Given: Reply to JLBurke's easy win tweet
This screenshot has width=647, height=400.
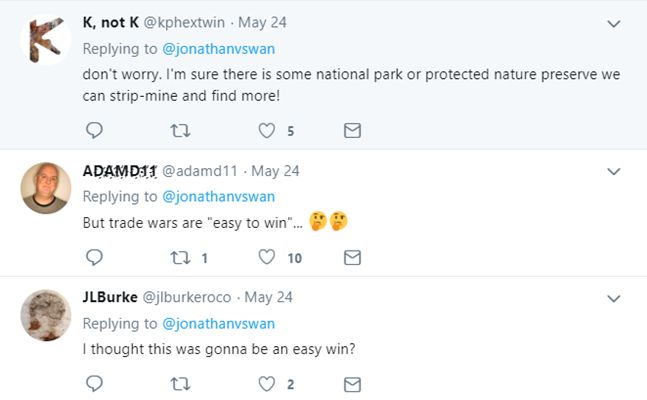Looking at the screenshot, I should pos(94,383).
